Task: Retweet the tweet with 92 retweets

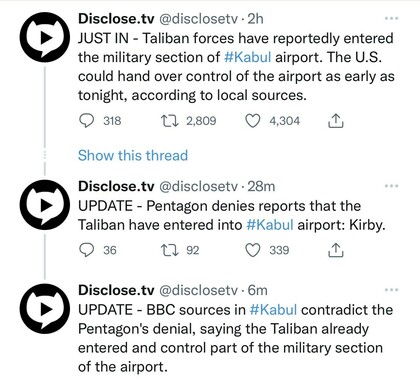Action: tap(169, 250)
